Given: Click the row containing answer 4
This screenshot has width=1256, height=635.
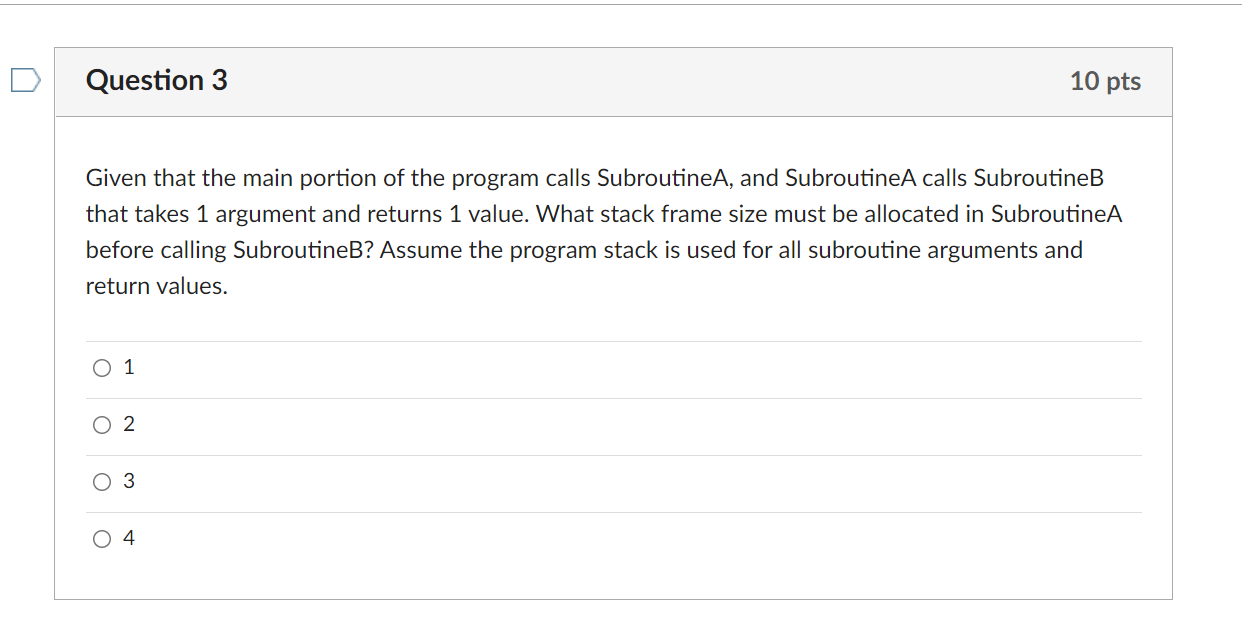Looking at the screenshot, I should [600, 538].
